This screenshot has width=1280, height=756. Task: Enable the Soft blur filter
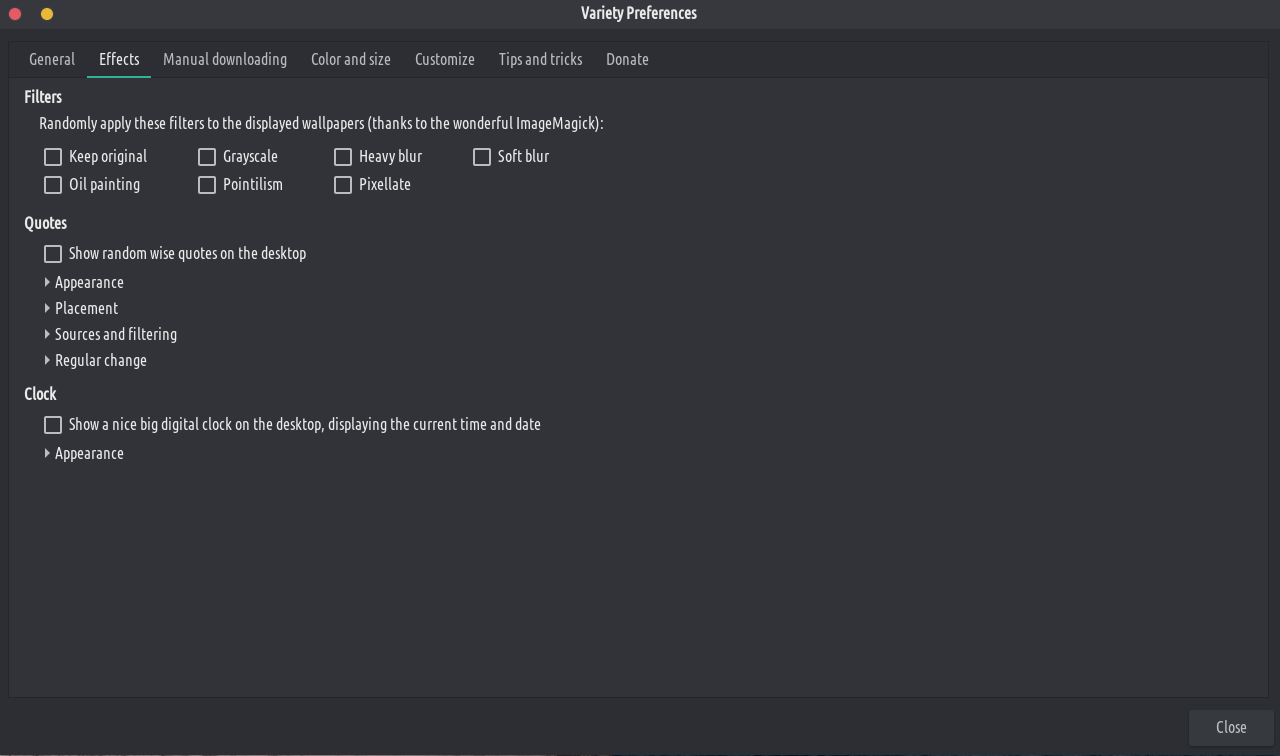pyautogui.click(x=482, y=157)
